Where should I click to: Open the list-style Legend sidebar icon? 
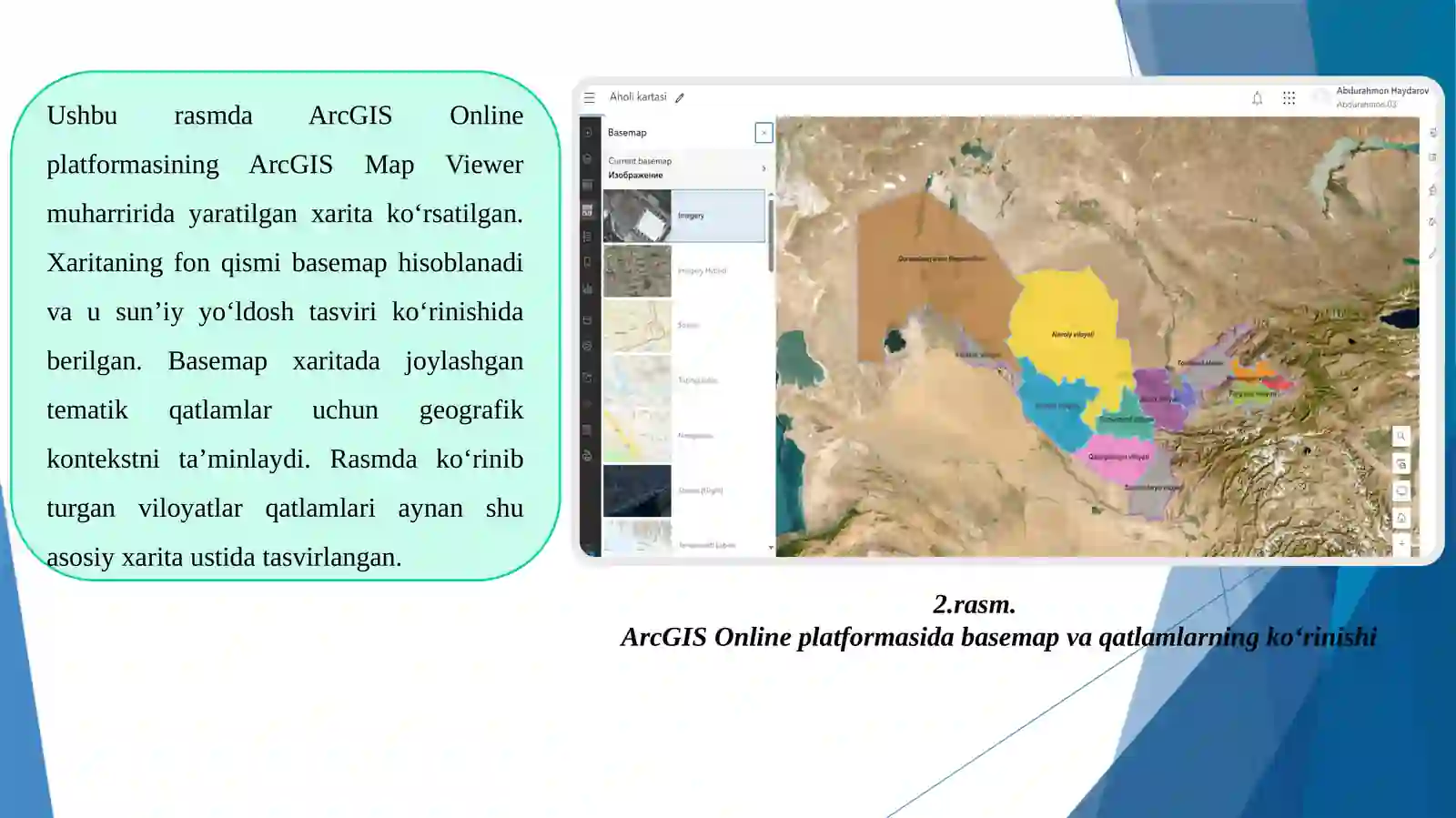point(588,237)
